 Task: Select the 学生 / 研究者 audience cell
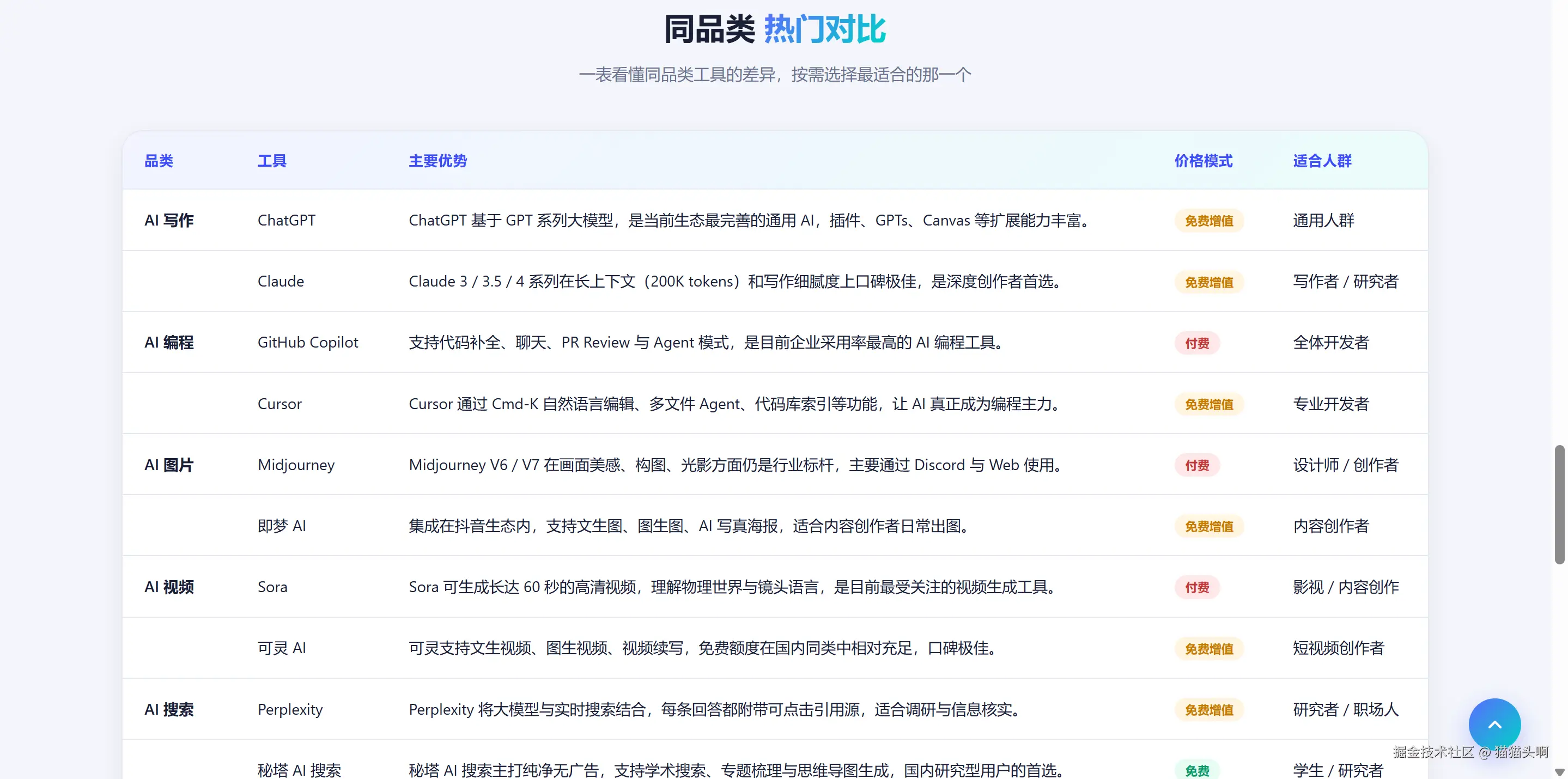(1339, 770)
